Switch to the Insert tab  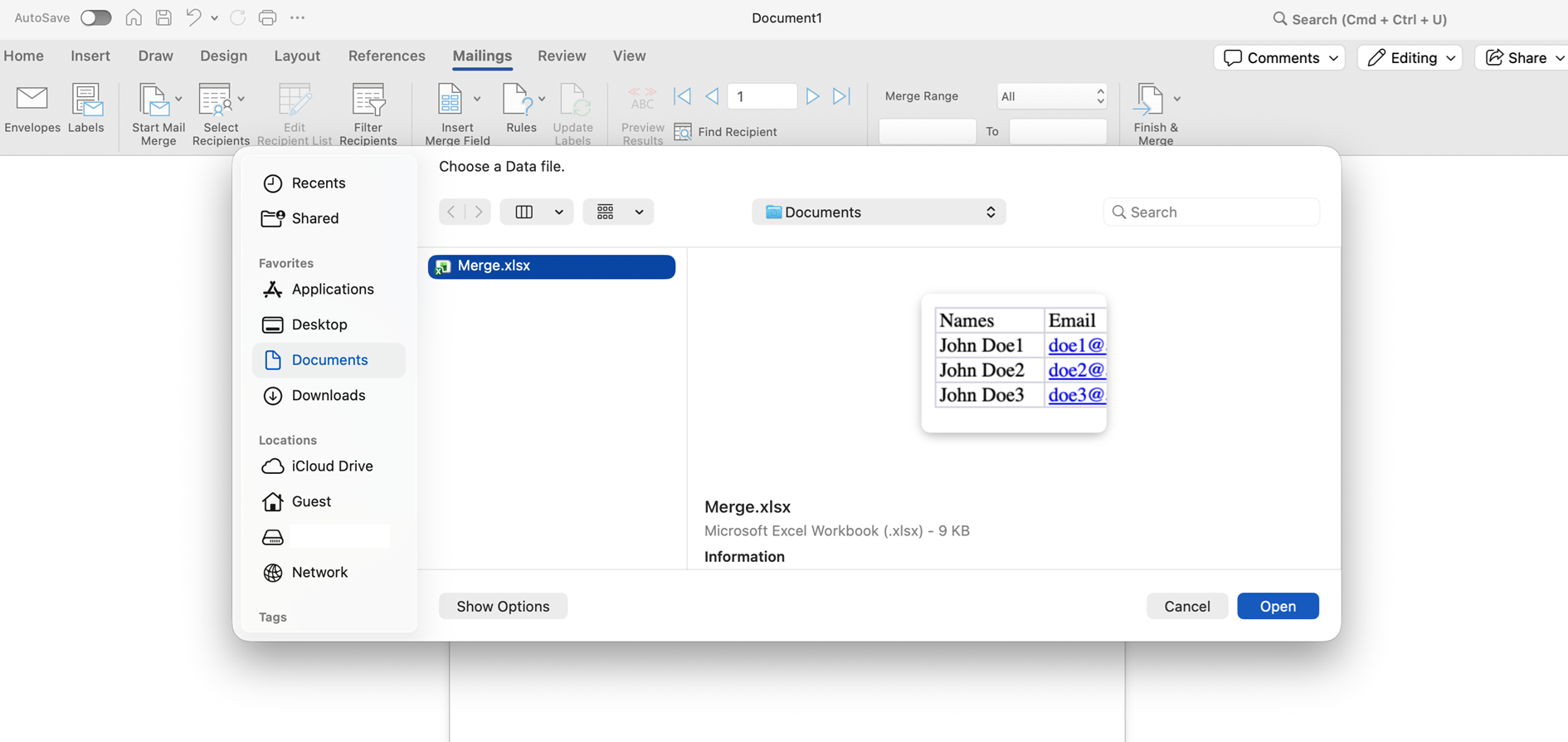(90, 56)
